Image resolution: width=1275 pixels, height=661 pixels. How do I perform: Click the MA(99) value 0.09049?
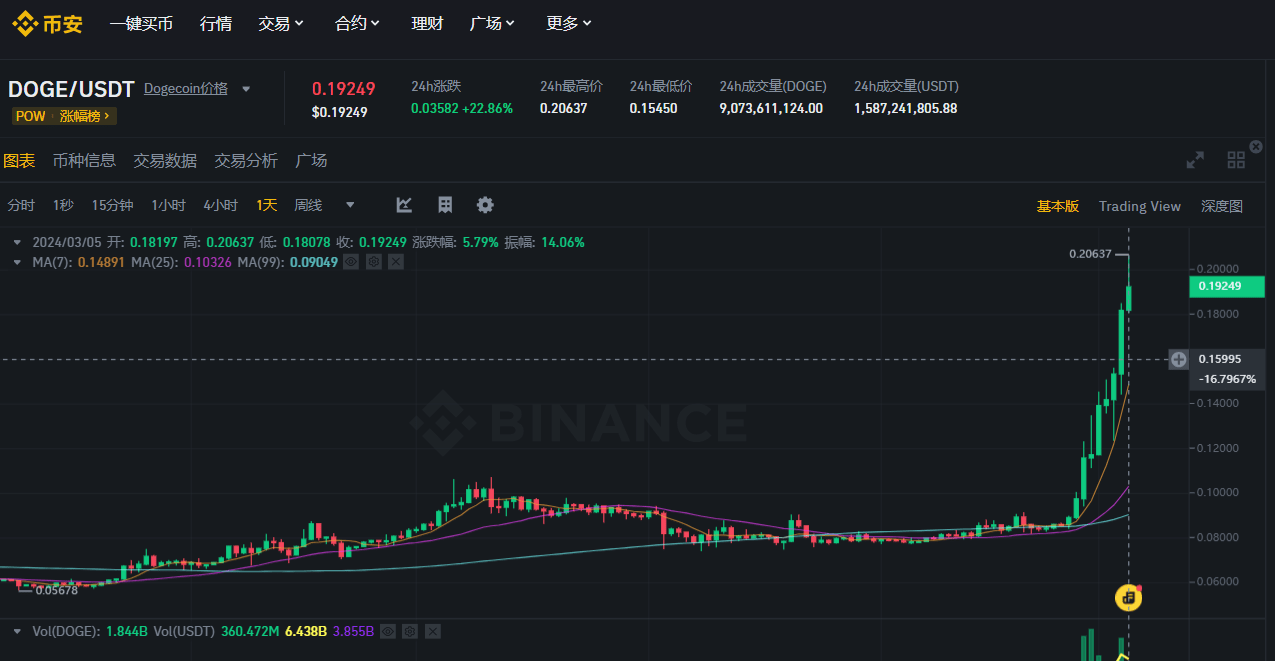pos(313,262)
